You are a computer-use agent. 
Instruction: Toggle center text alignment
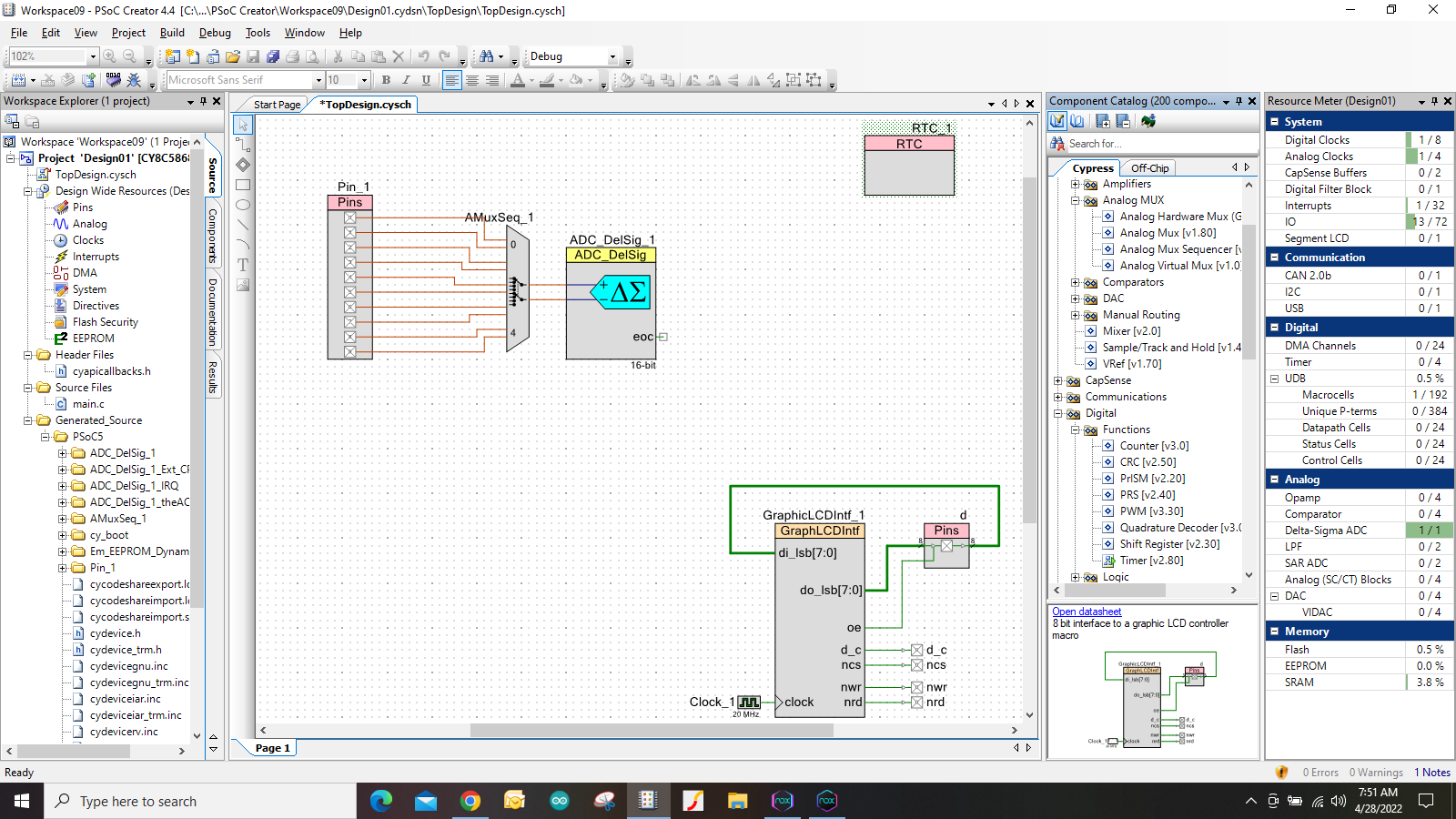click(x=471, y=80)
